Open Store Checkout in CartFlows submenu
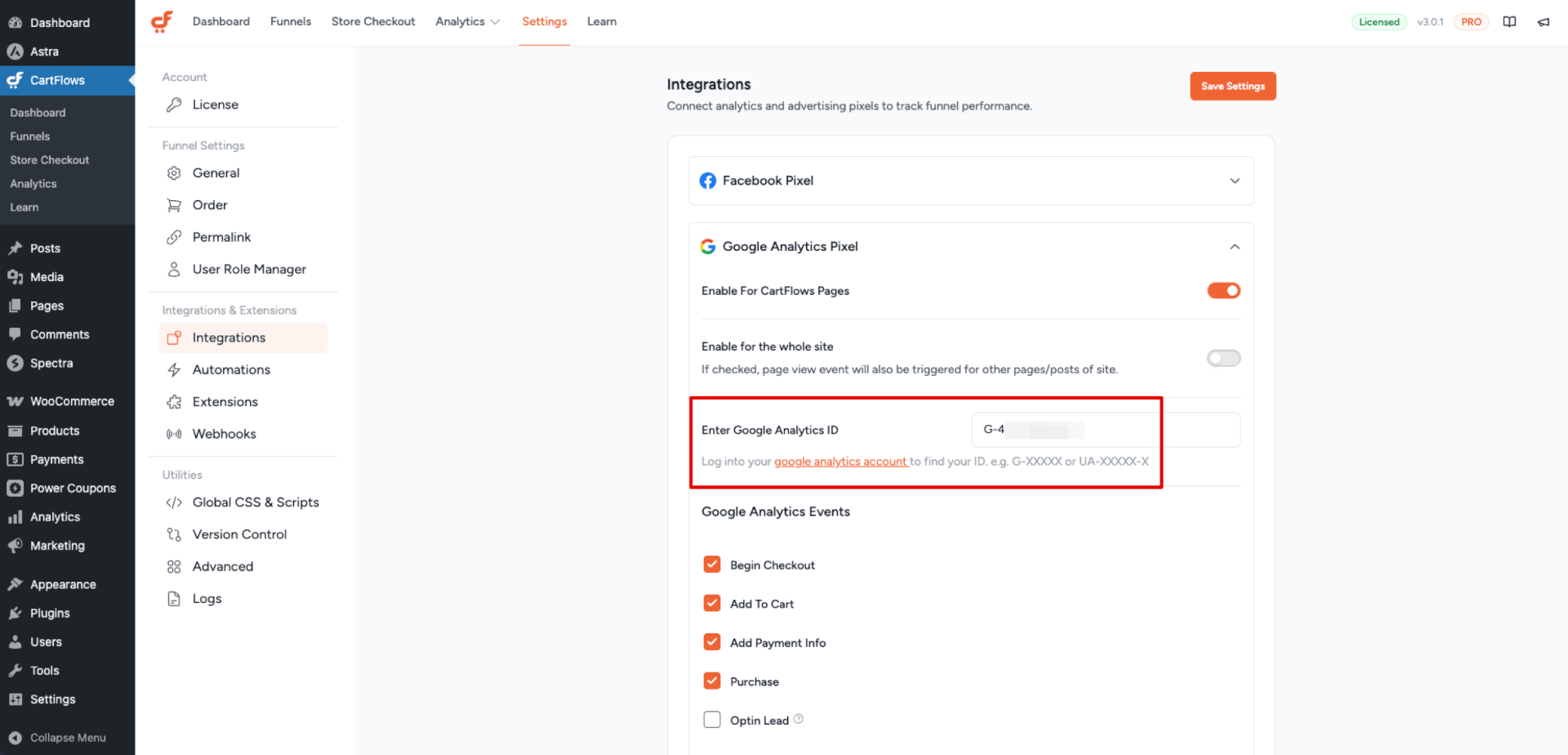Image resolution: width=1568 pixels, height=755 pixels. (50, 160)
